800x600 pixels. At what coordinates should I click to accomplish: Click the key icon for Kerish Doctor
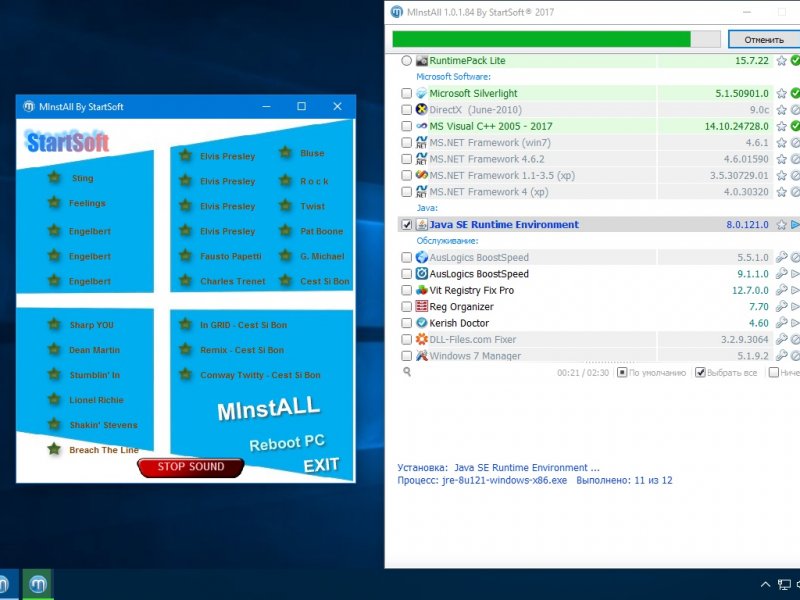tap(781, 322)
